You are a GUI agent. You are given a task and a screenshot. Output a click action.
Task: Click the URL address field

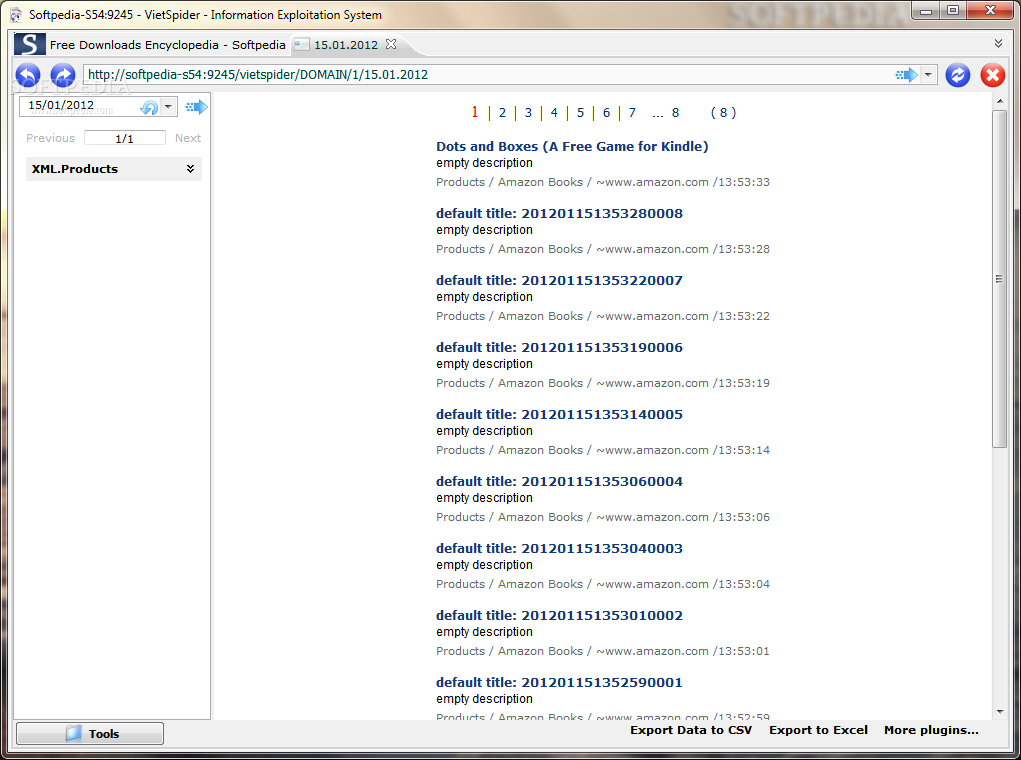[x=488, y=75]
